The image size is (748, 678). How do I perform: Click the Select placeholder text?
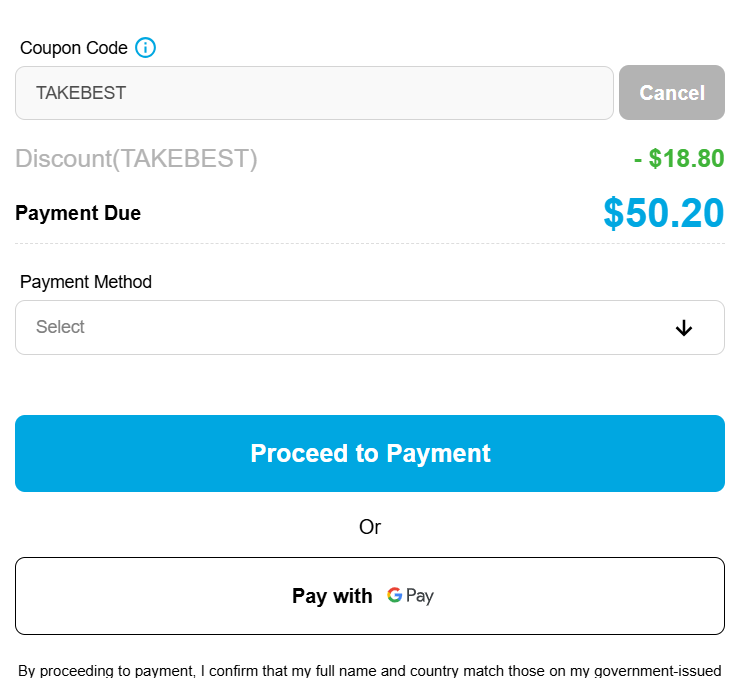(60, 327)
